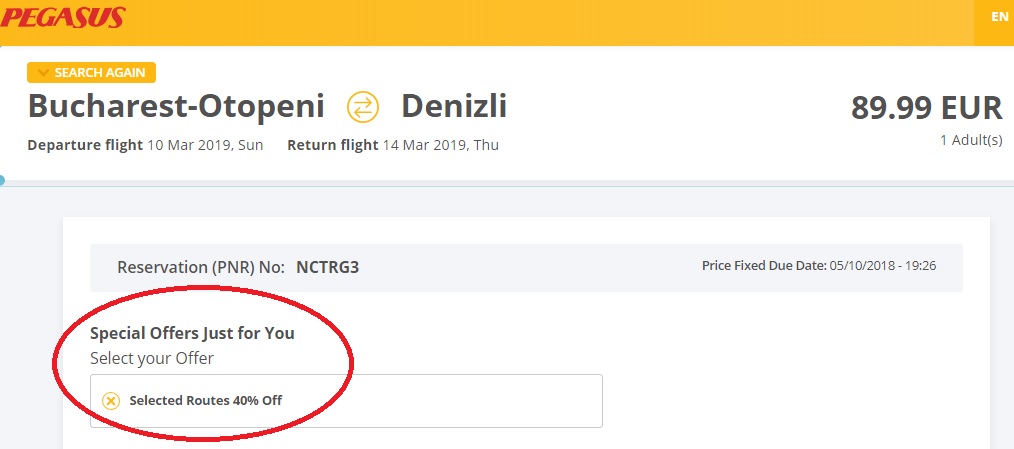
Task: Click the Select your Offer label
Action: coord(152,357)
